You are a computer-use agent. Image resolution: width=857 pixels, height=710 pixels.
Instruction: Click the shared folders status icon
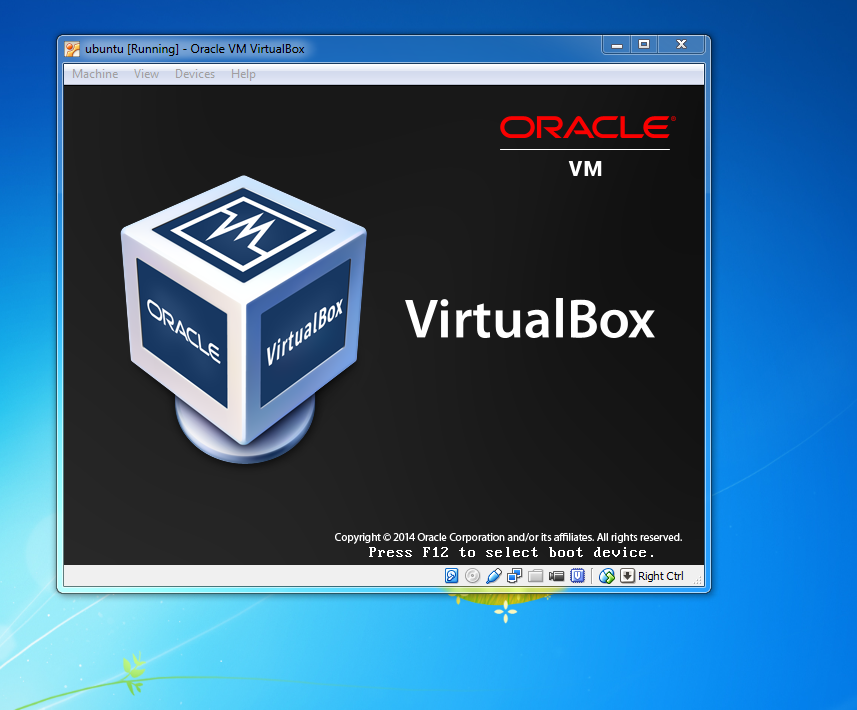tap(535, 576)
